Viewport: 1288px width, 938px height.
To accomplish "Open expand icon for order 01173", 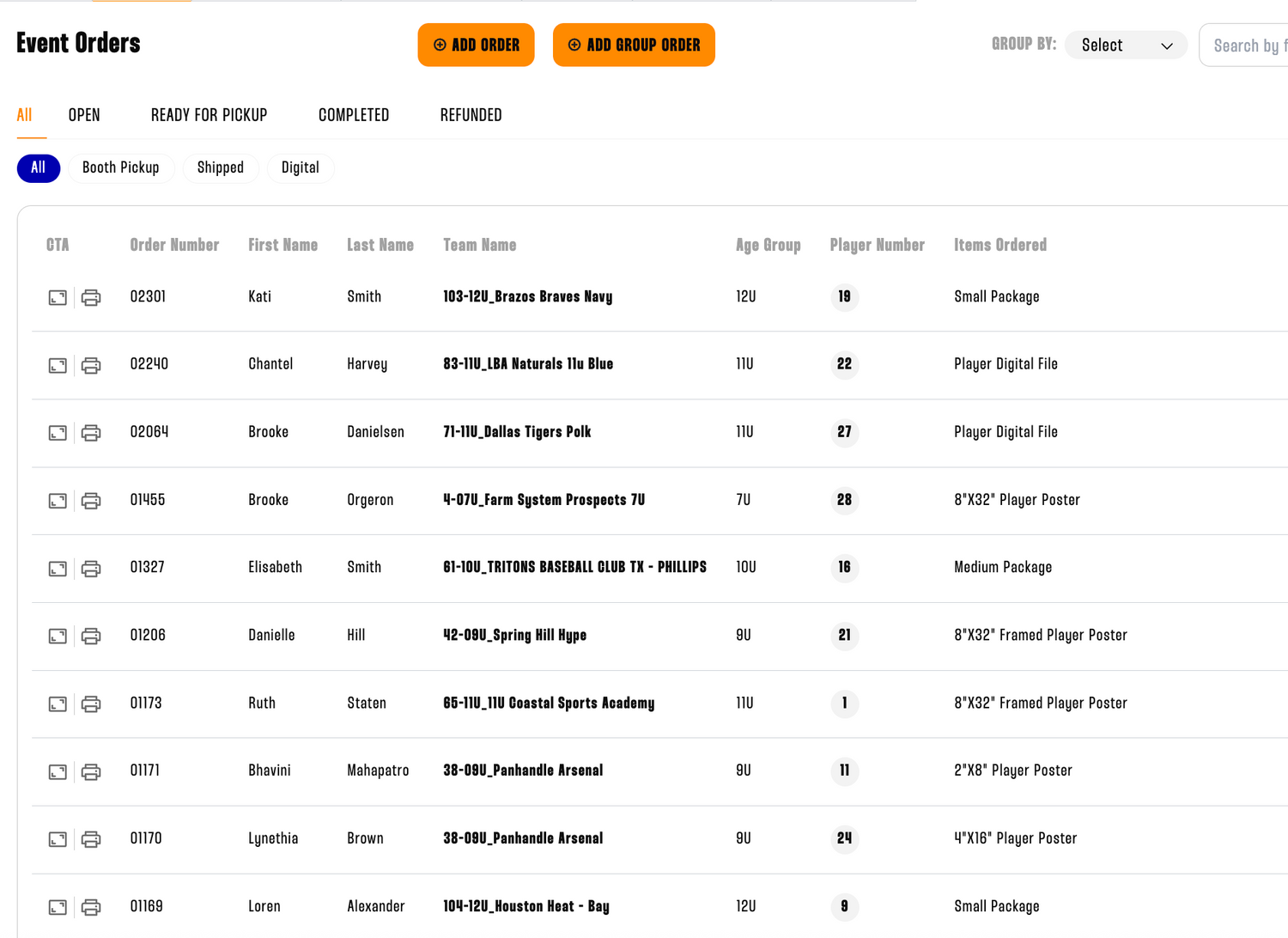I will tap(58, 703).
